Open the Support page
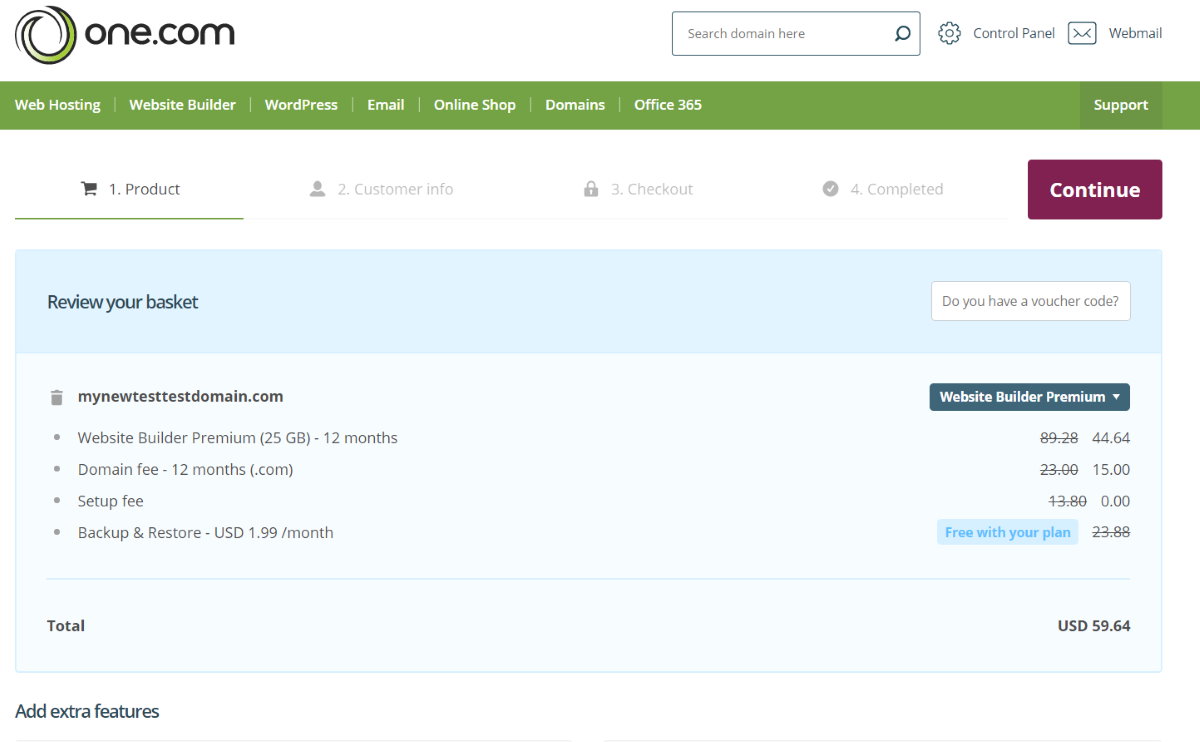This screenshot has width=1200, height=742. (1121, 105)
